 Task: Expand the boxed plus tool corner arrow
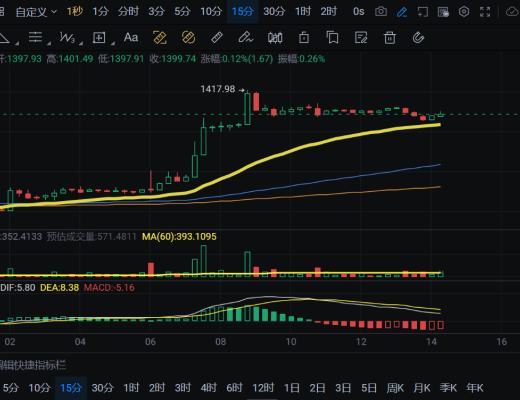coord(113,43)
